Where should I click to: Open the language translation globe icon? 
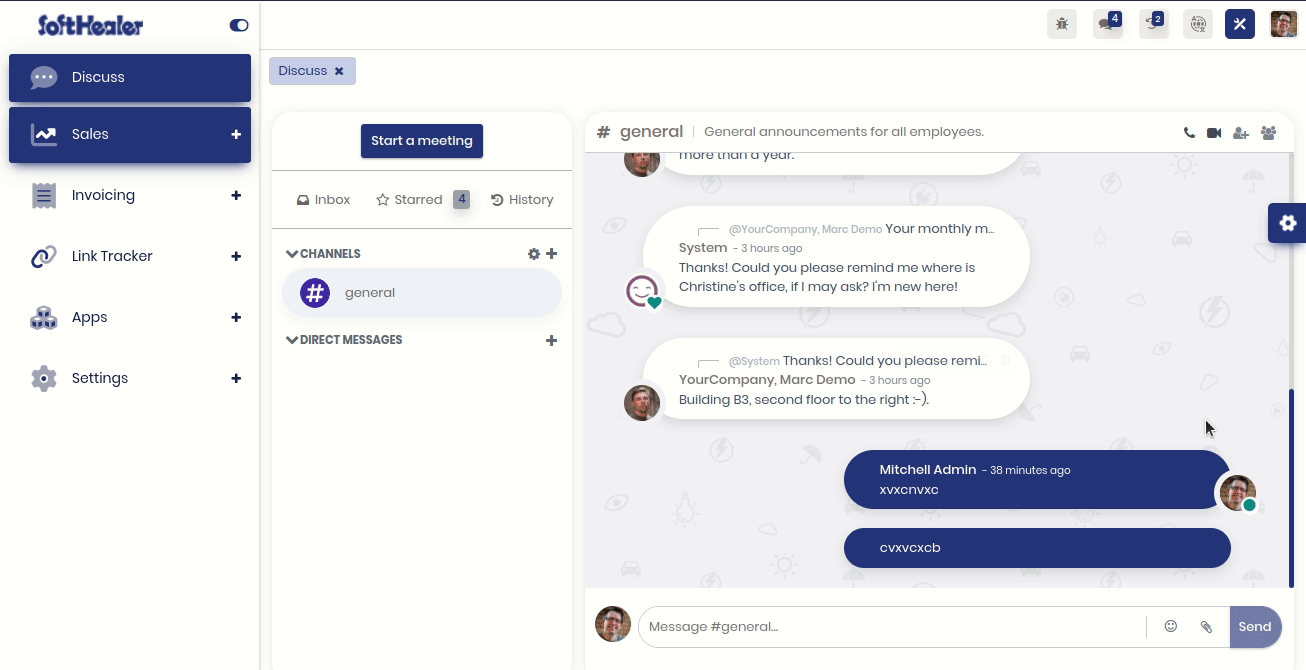pos(1198,24)
